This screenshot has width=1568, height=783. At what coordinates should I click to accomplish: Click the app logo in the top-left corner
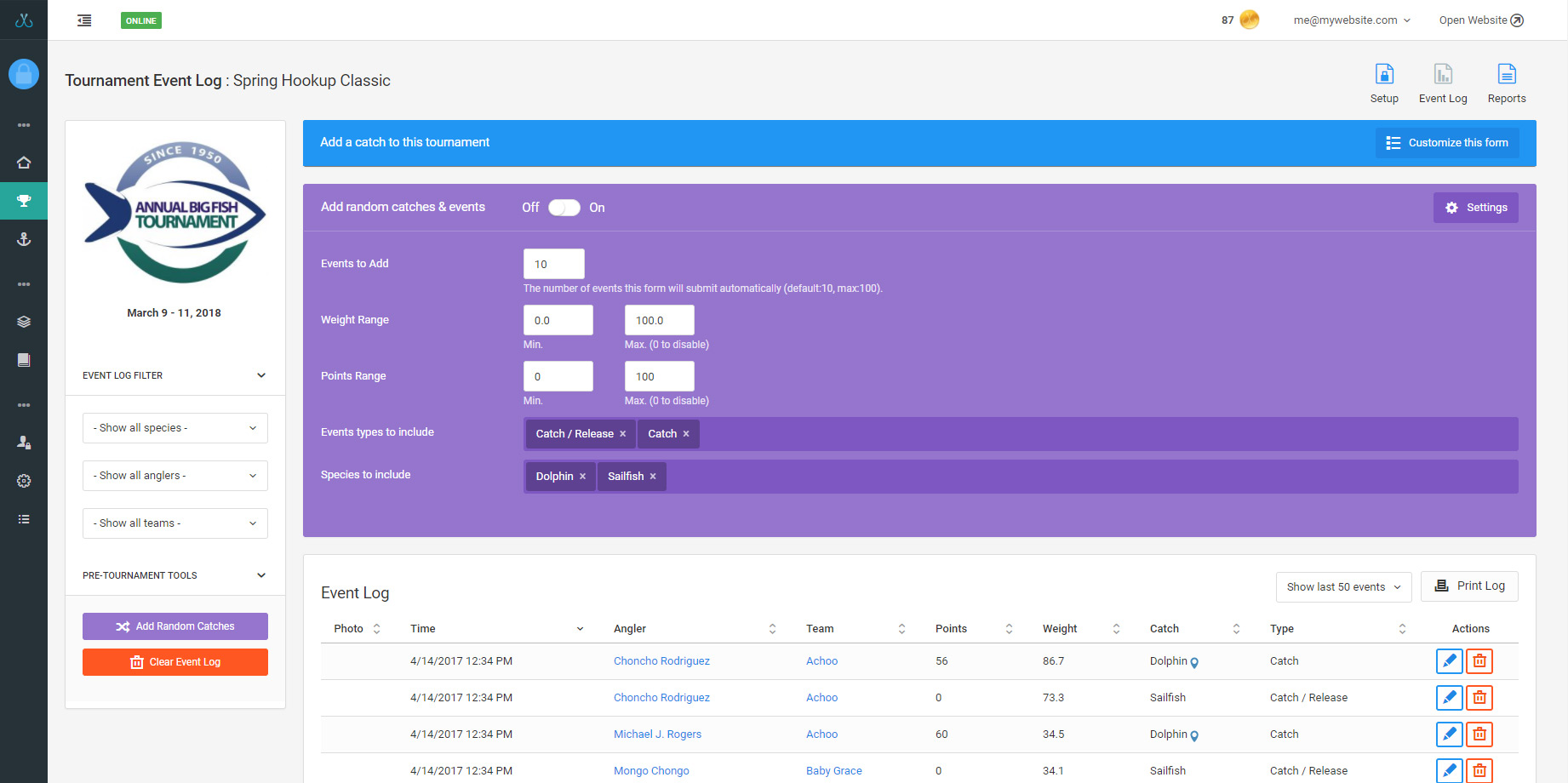click(x=24, y=20)
